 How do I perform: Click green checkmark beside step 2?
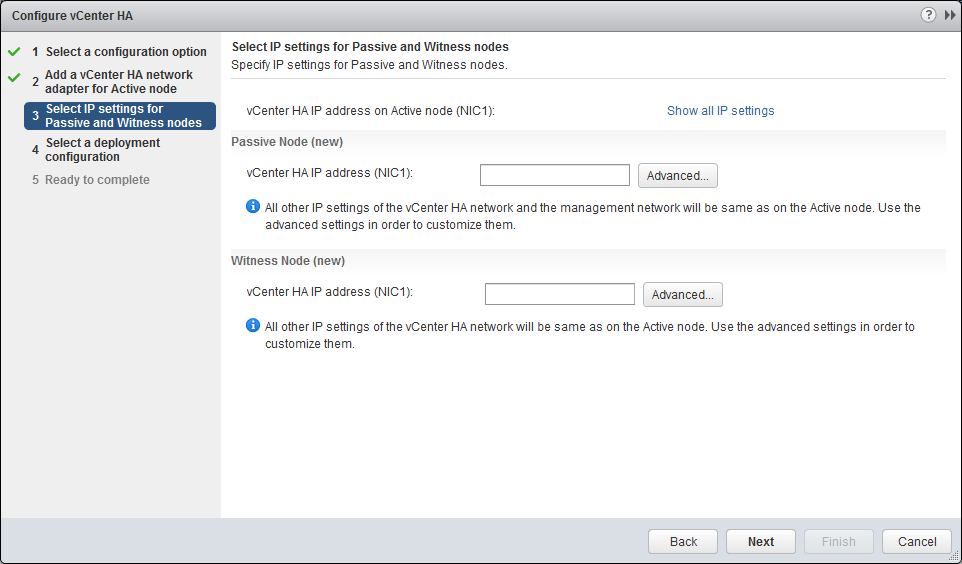14,79
